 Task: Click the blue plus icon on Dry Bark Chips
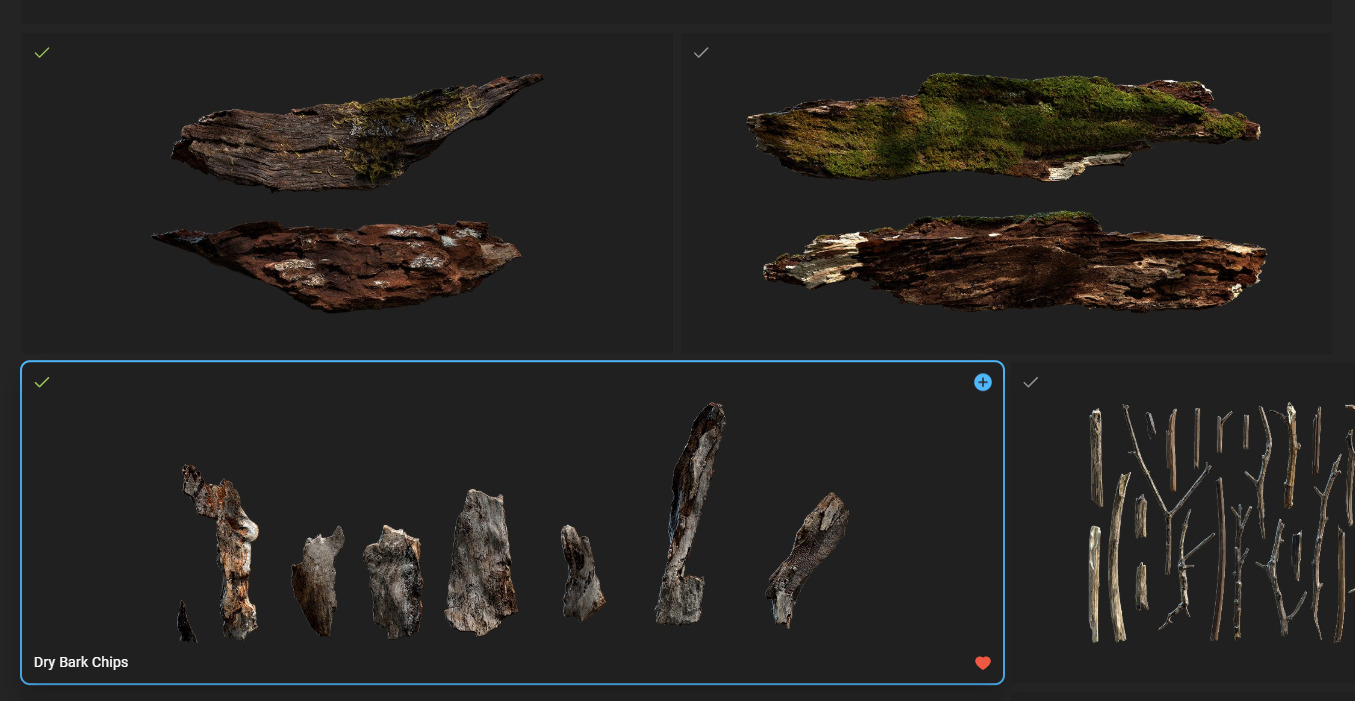click(x=983, y=382)
